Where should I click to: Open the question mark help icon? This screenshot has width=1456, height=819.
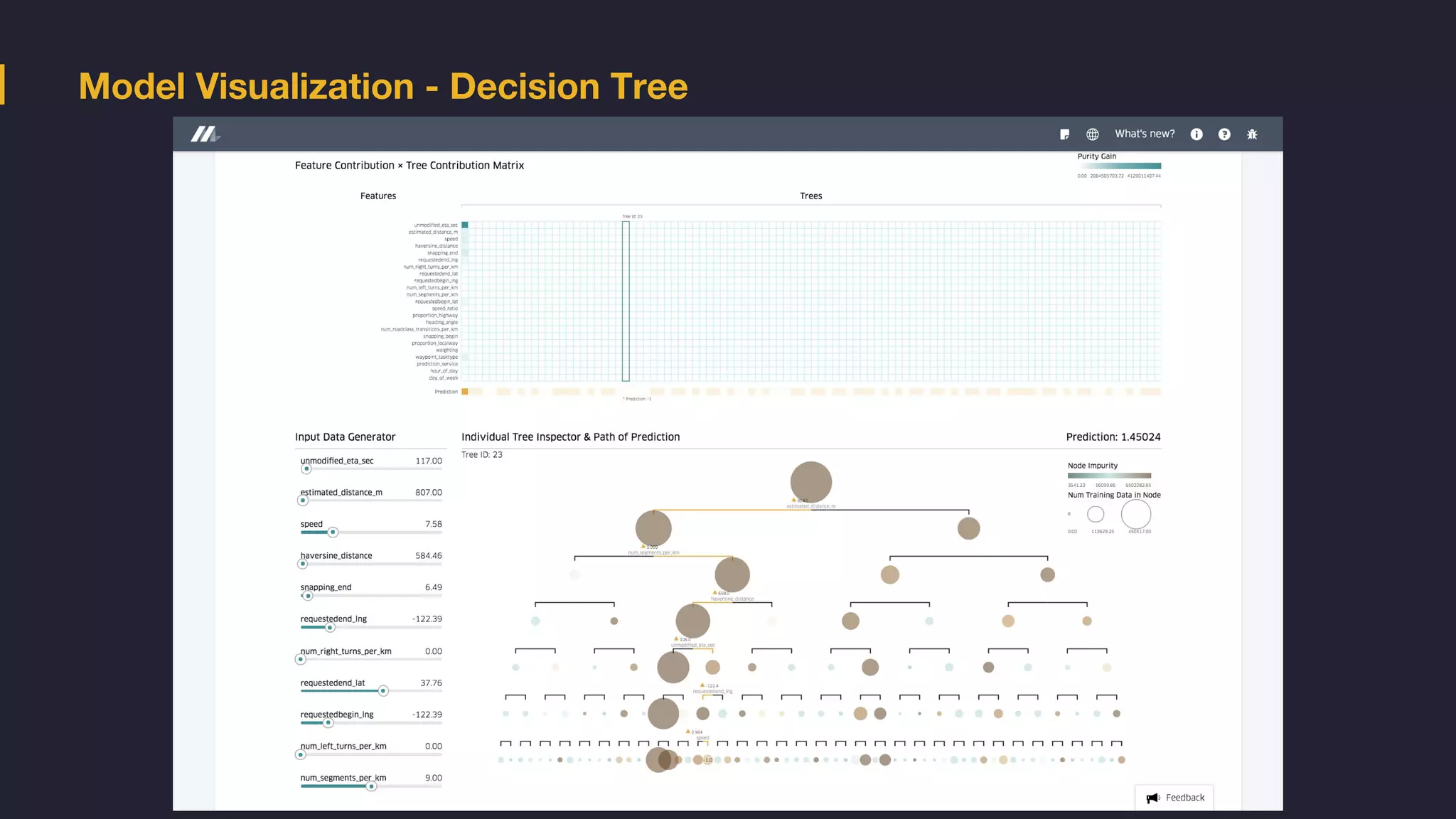point(1224,134)
